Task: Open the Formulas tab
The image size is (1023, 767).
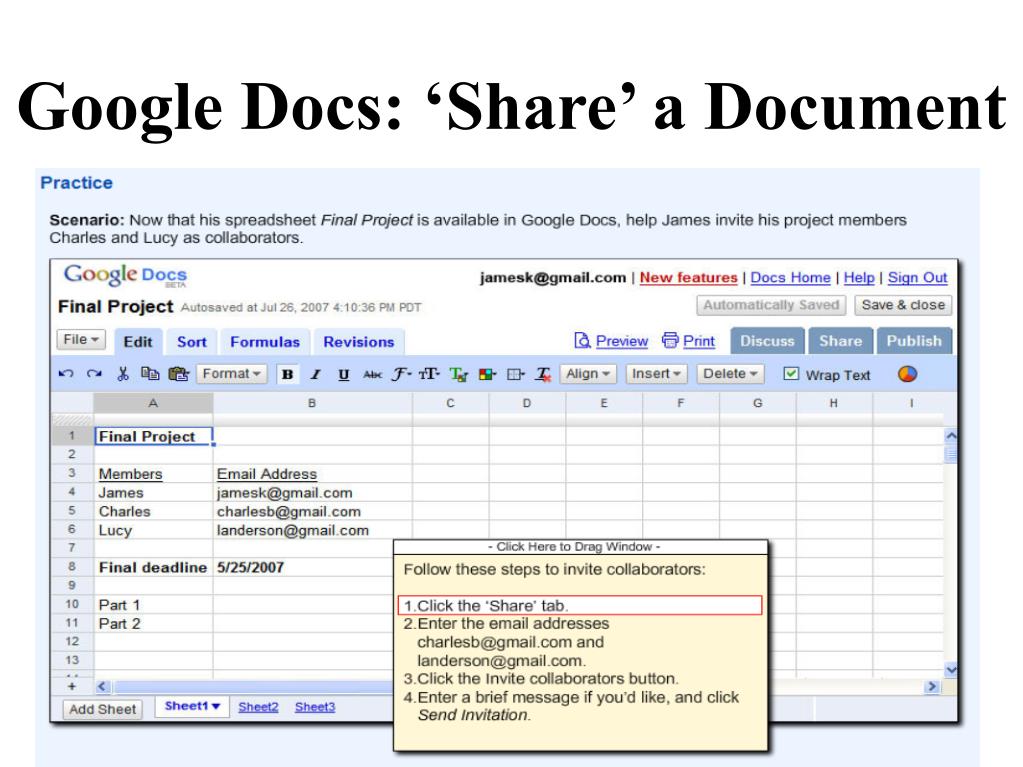Action: click(265, 342)
